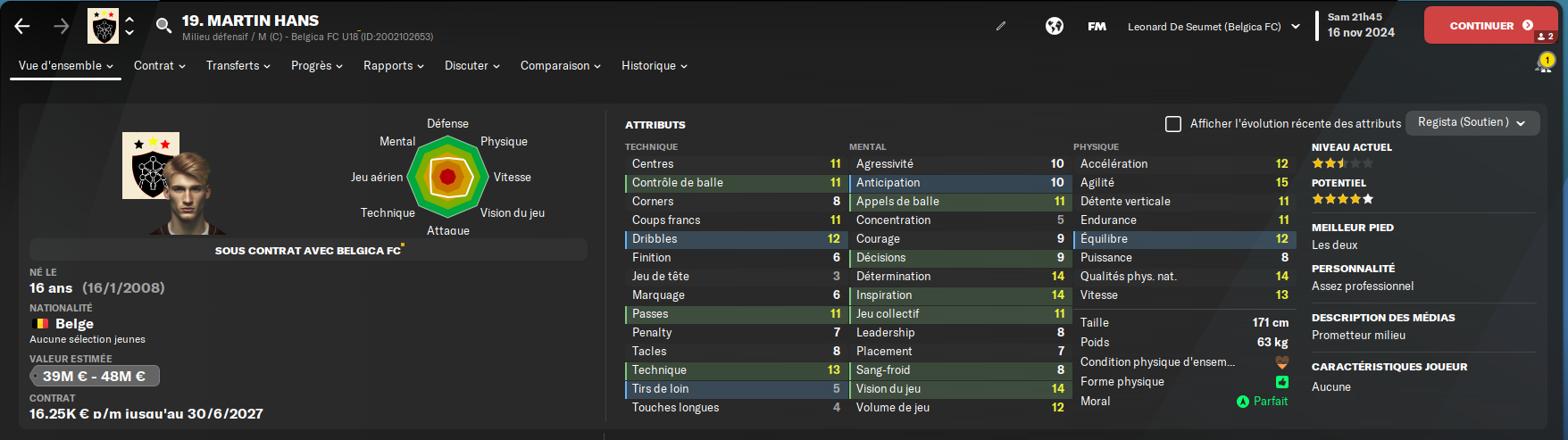Click the heart condition physique icon
Screen dimensions: 1568x440
(x=1281, y=362)
